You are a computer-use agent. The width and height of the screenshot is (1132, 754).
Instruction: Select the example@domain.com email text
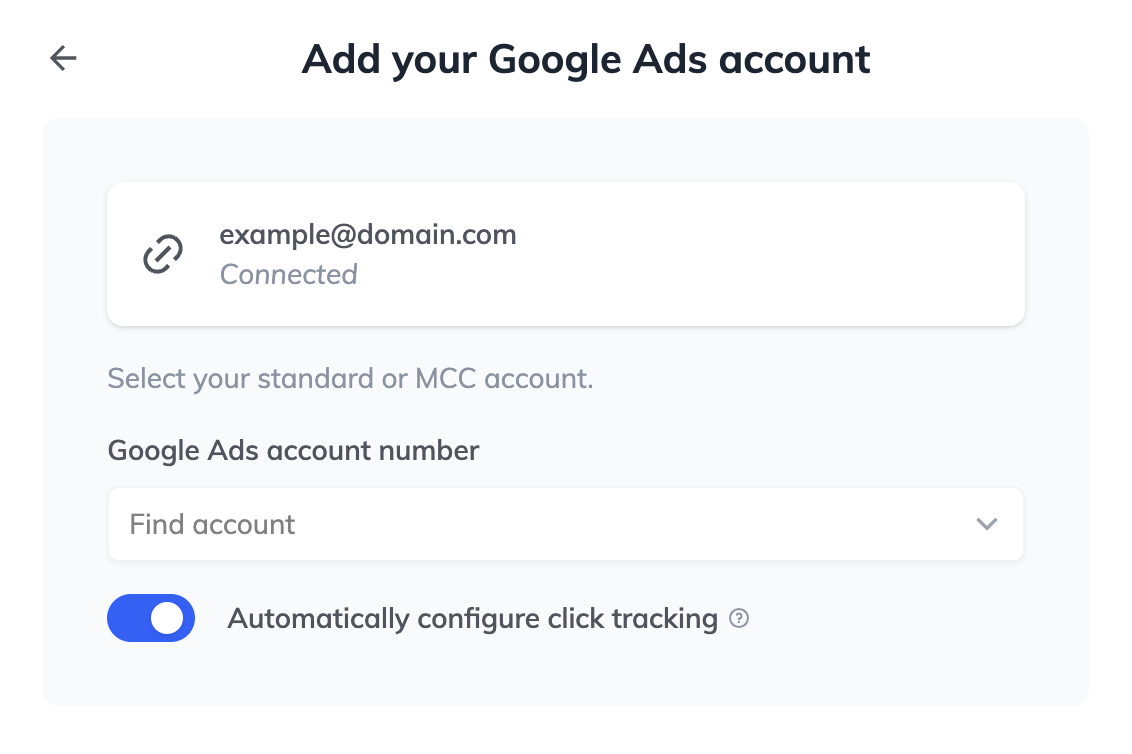367,235
